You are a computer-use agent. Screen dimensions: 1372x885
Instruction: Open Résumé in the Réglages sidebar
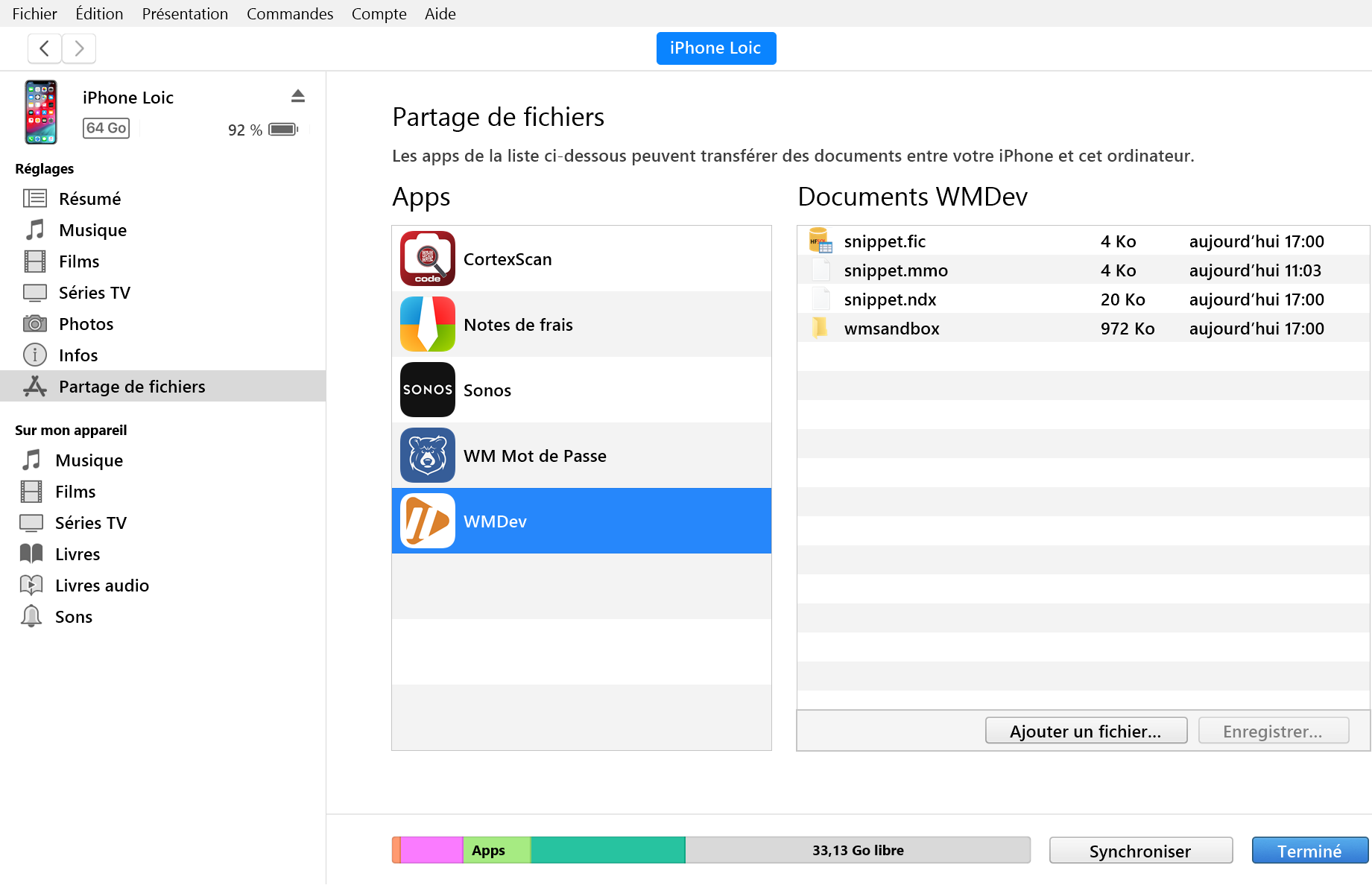coord(89,199)
